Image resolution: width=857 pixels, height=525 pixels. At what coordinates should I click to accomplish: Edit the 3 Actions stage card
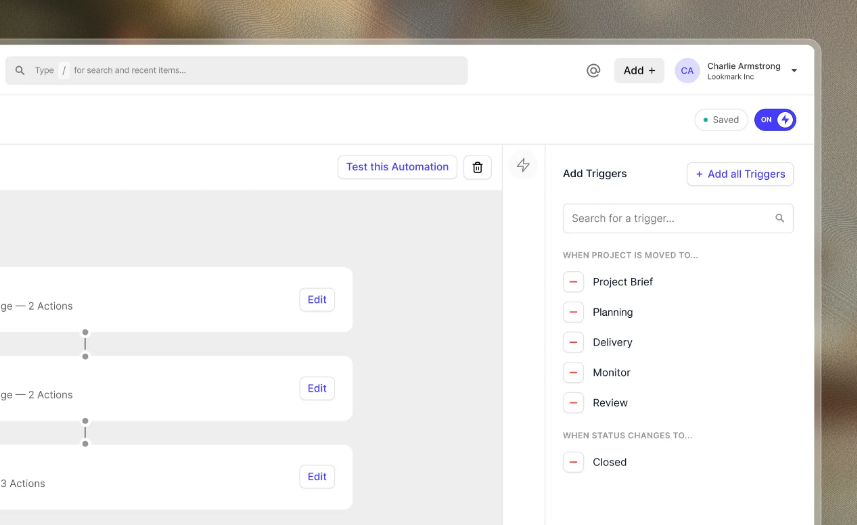tap(317, 477)
